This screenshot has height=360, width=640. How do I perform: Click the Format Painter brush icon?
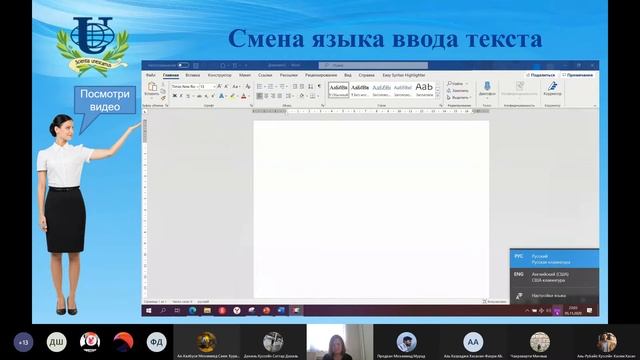tap(163, 98)
